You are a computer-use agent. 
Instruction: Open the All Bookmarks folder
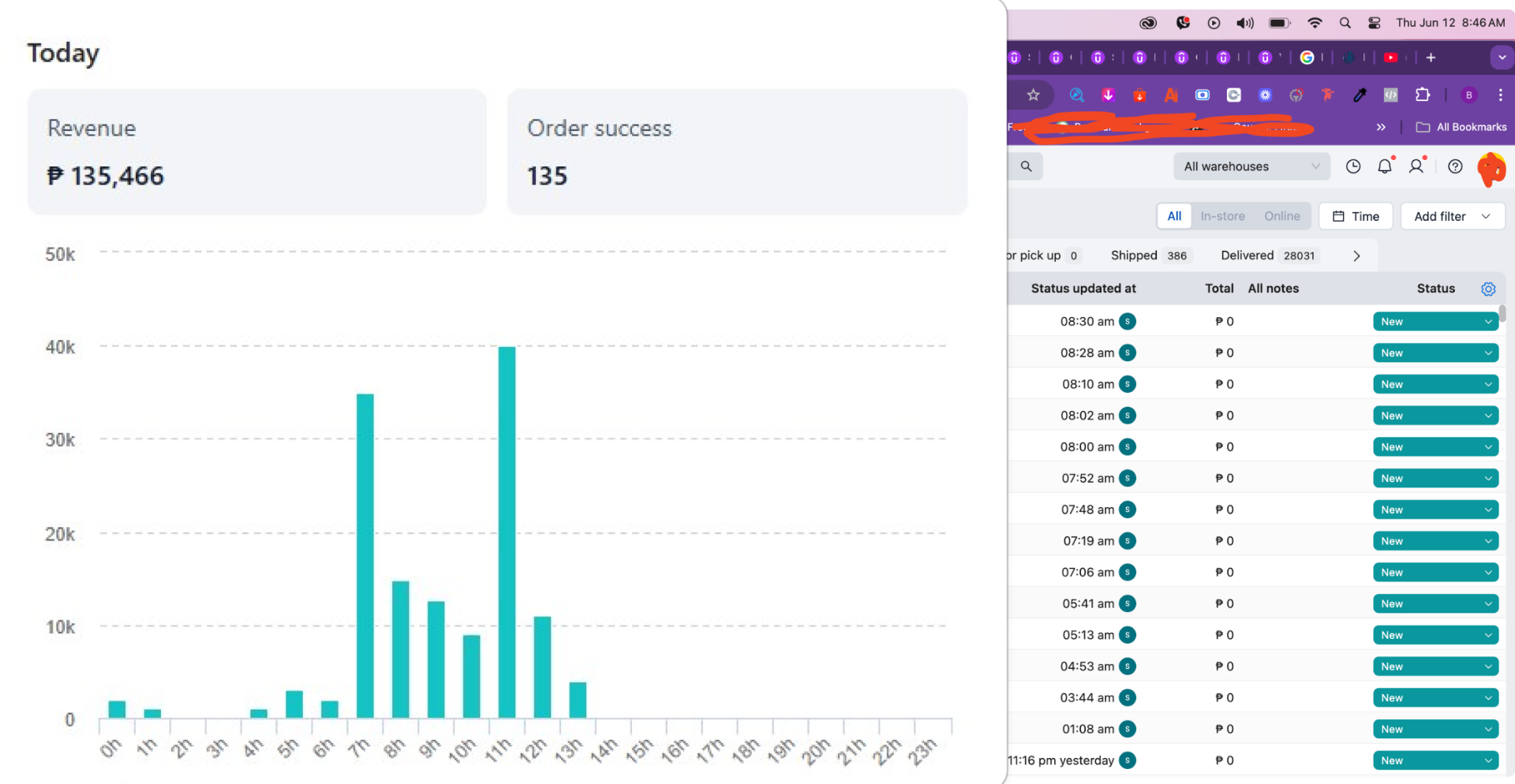[x=1461, y=127]
